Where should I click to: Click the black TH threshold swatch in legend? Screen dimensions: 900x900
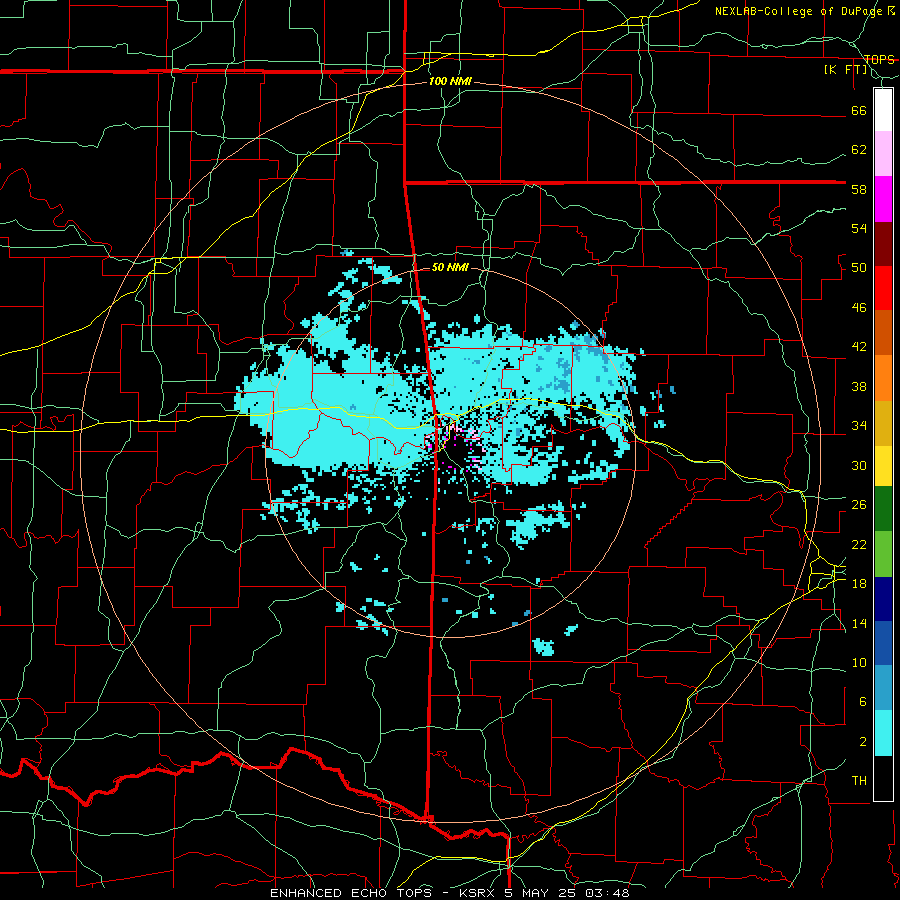[883, 778]
